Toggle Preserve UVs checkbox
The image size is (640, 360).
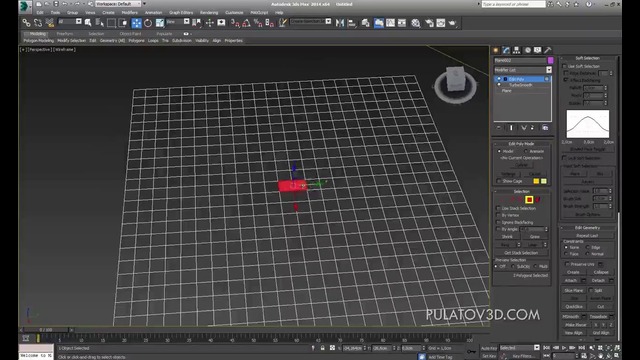[567, 264]
